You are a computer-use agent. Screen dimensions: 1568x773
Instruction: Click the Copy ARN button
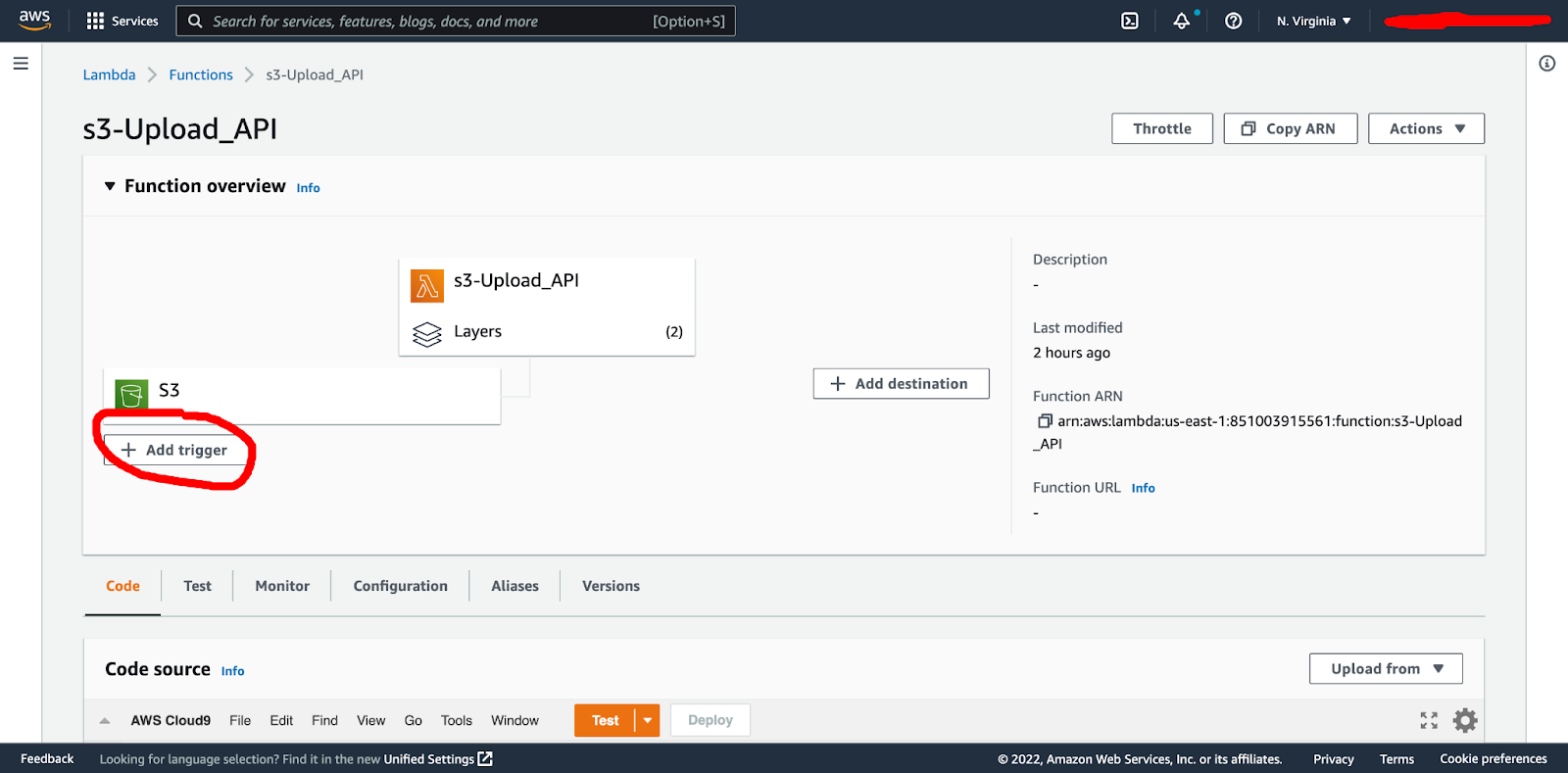1290,128
